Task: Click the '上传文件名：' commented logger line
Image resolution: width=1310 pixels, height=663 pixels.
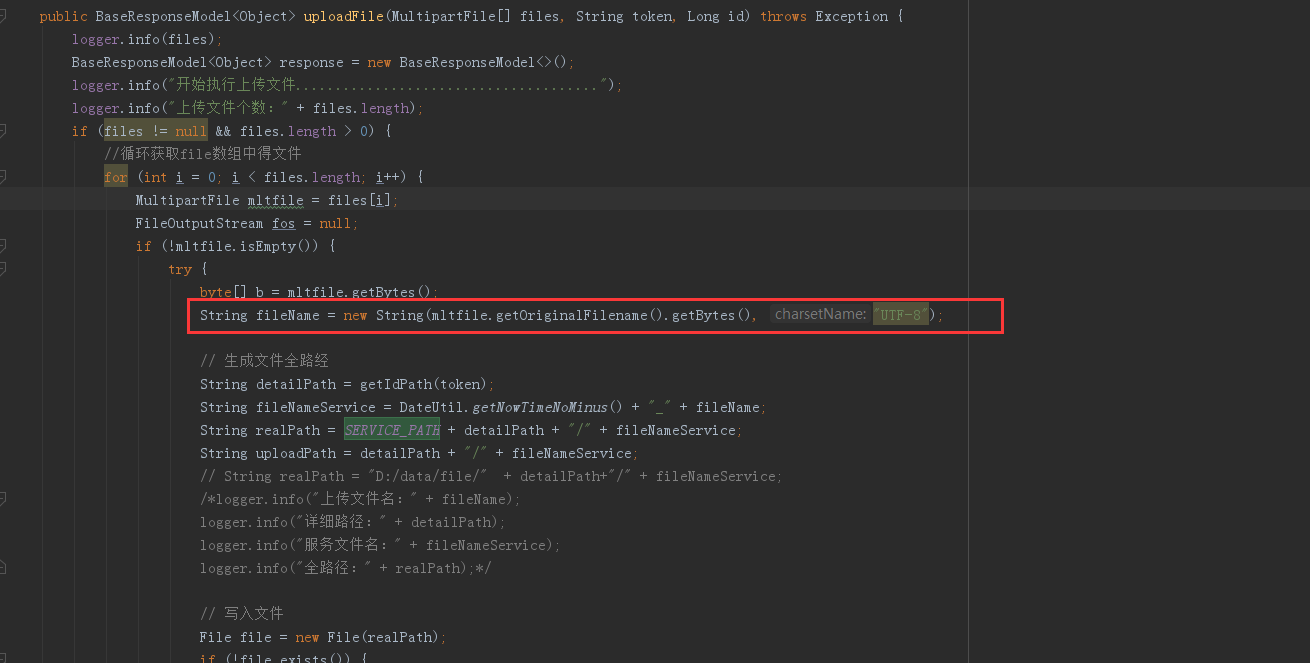Action: (360, 499)
